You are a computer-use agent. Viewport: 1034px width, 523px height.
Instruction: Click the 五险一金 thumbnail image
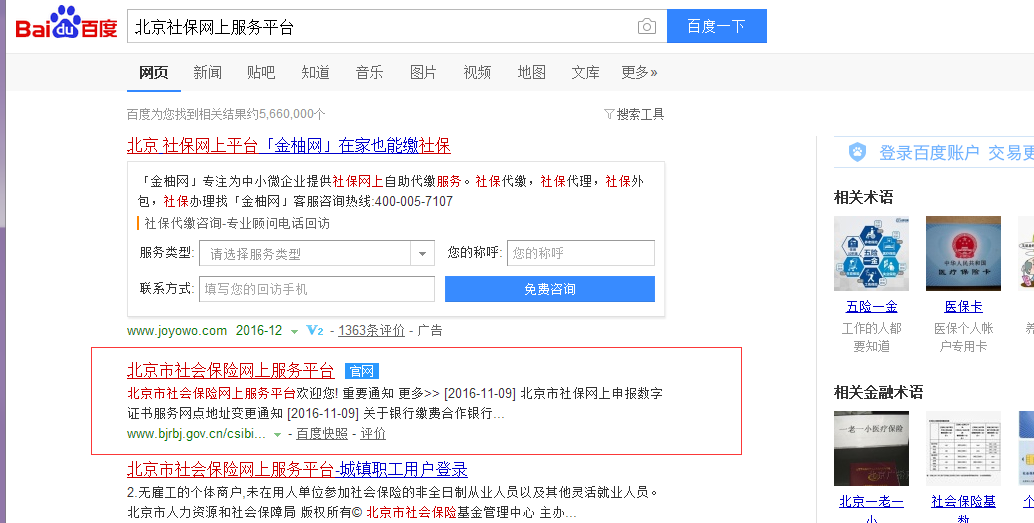871,253
